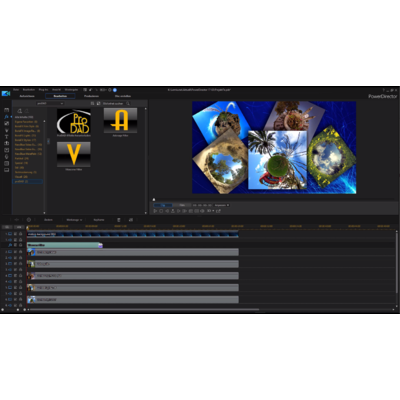
Task: Open the Title Room T icon
Action: (6, 137)
